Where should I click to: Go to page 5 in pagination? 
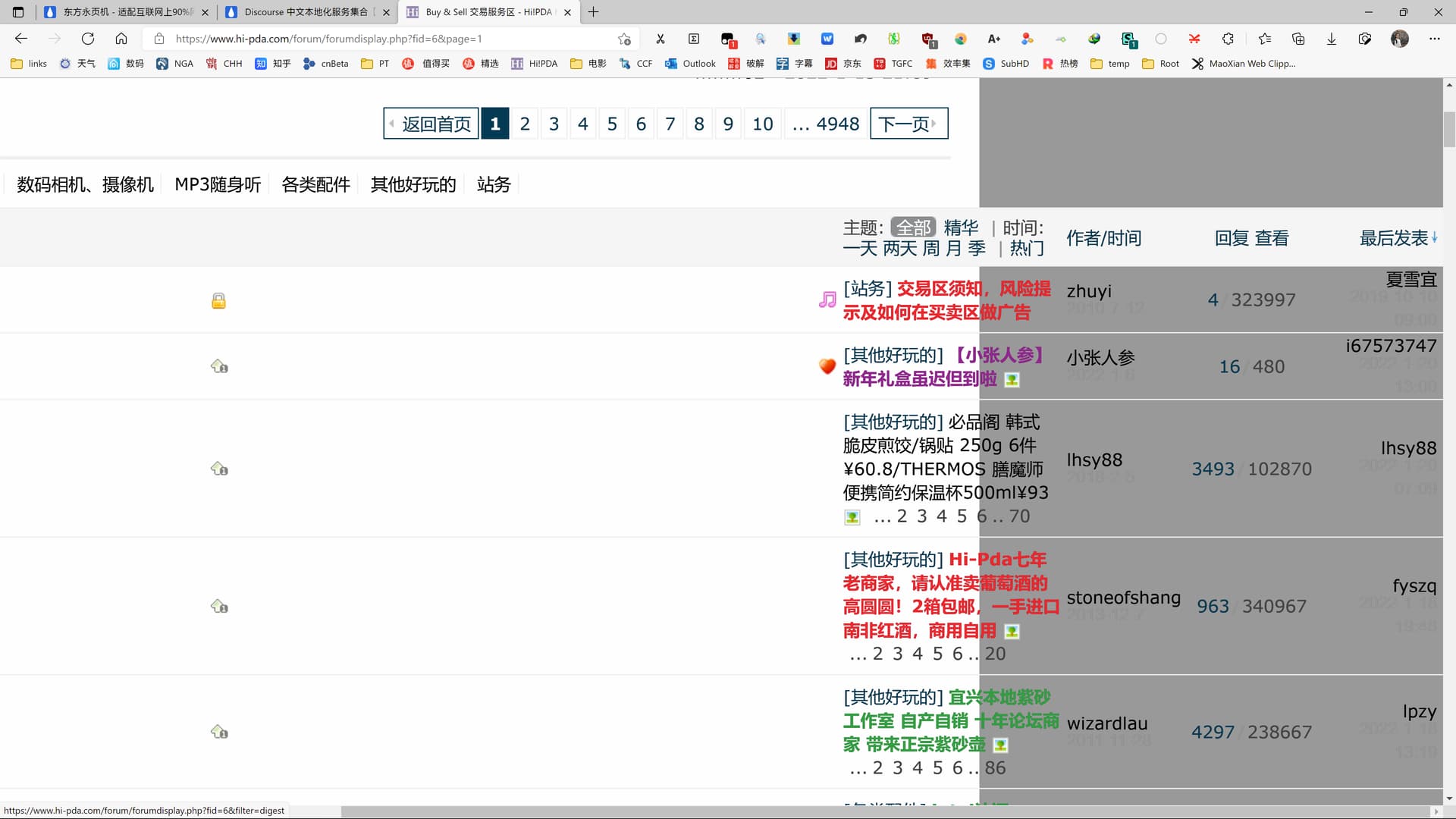[612, 124]
